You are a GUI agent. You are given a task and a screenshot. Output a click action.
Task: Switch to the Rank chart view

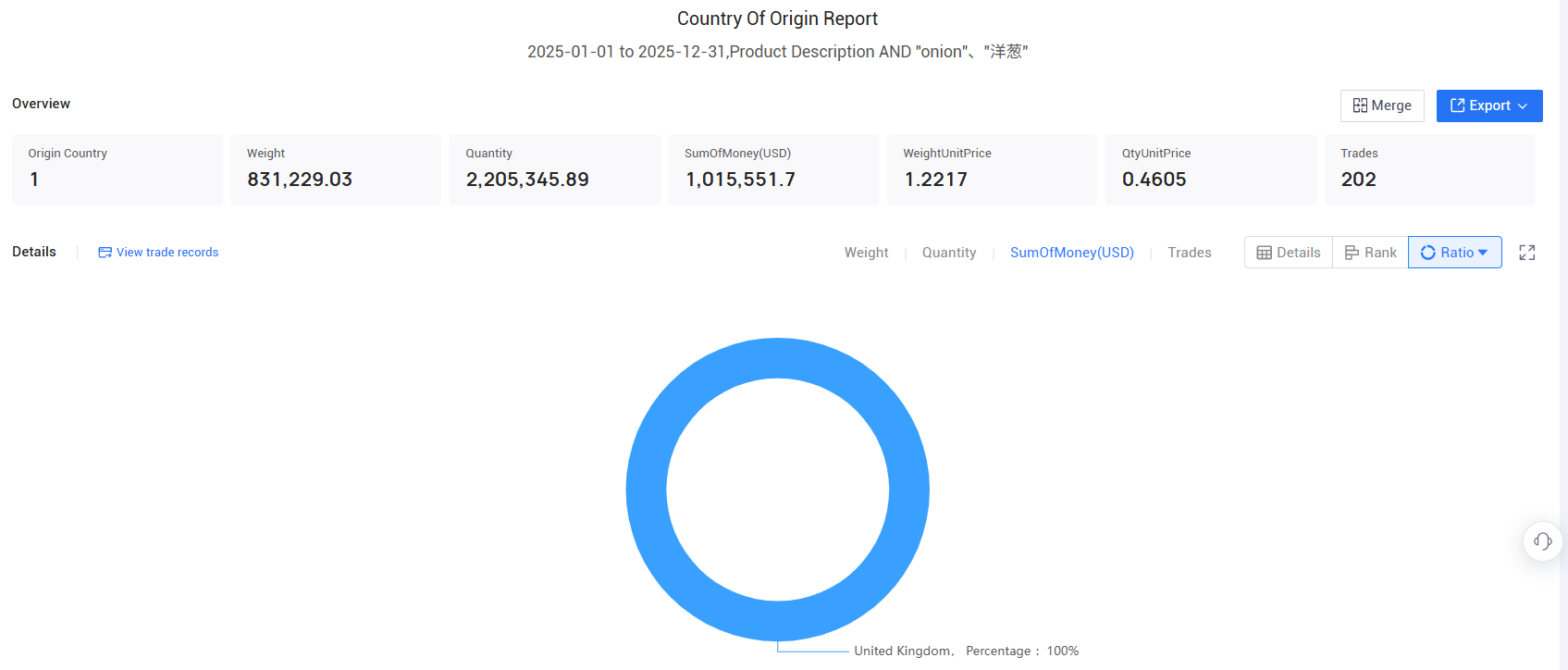tap(1370, 253)
